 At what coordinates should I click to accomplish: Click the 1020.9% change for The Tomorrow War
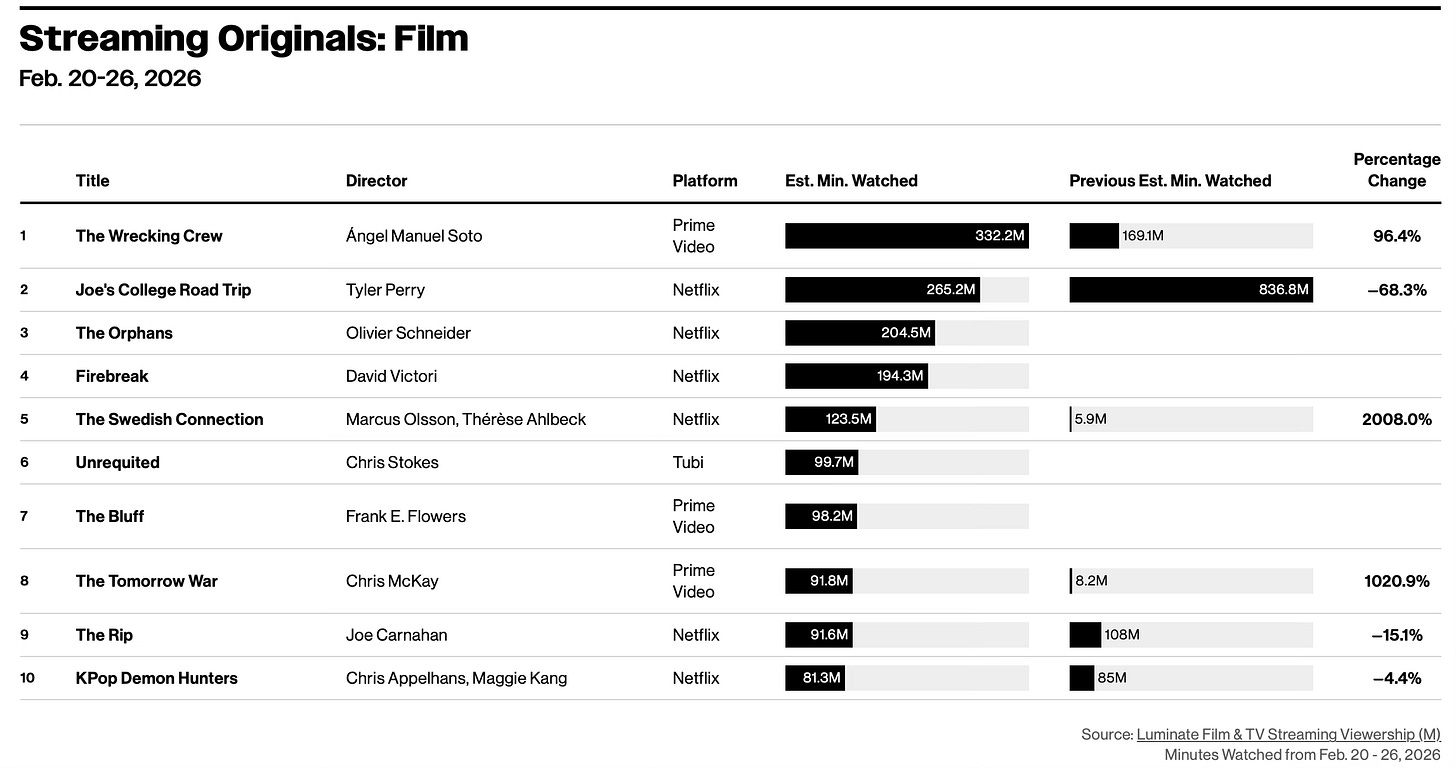tap(1397, 581)
